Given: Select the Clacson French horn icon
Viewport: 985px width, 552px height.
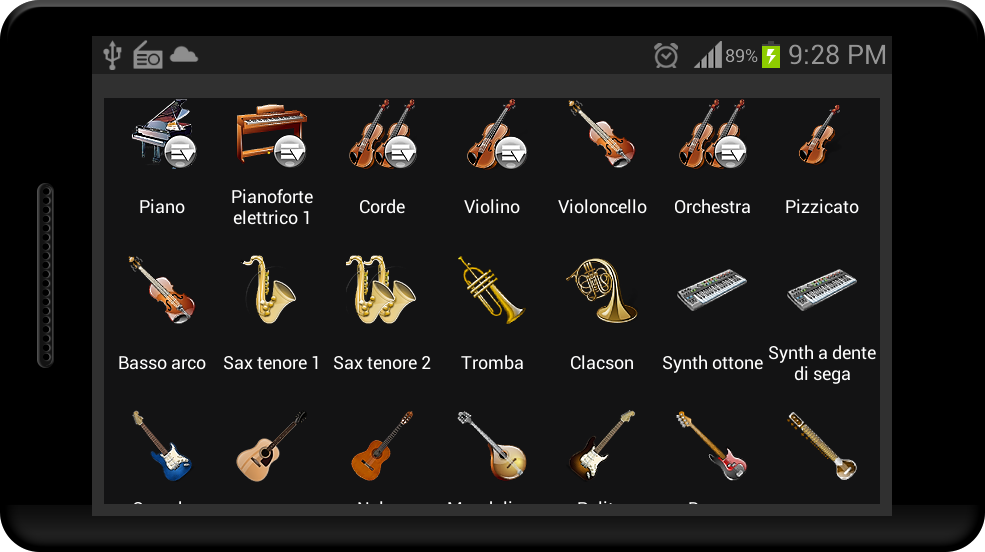Looking at the screenshot, I should pos(602,290).
